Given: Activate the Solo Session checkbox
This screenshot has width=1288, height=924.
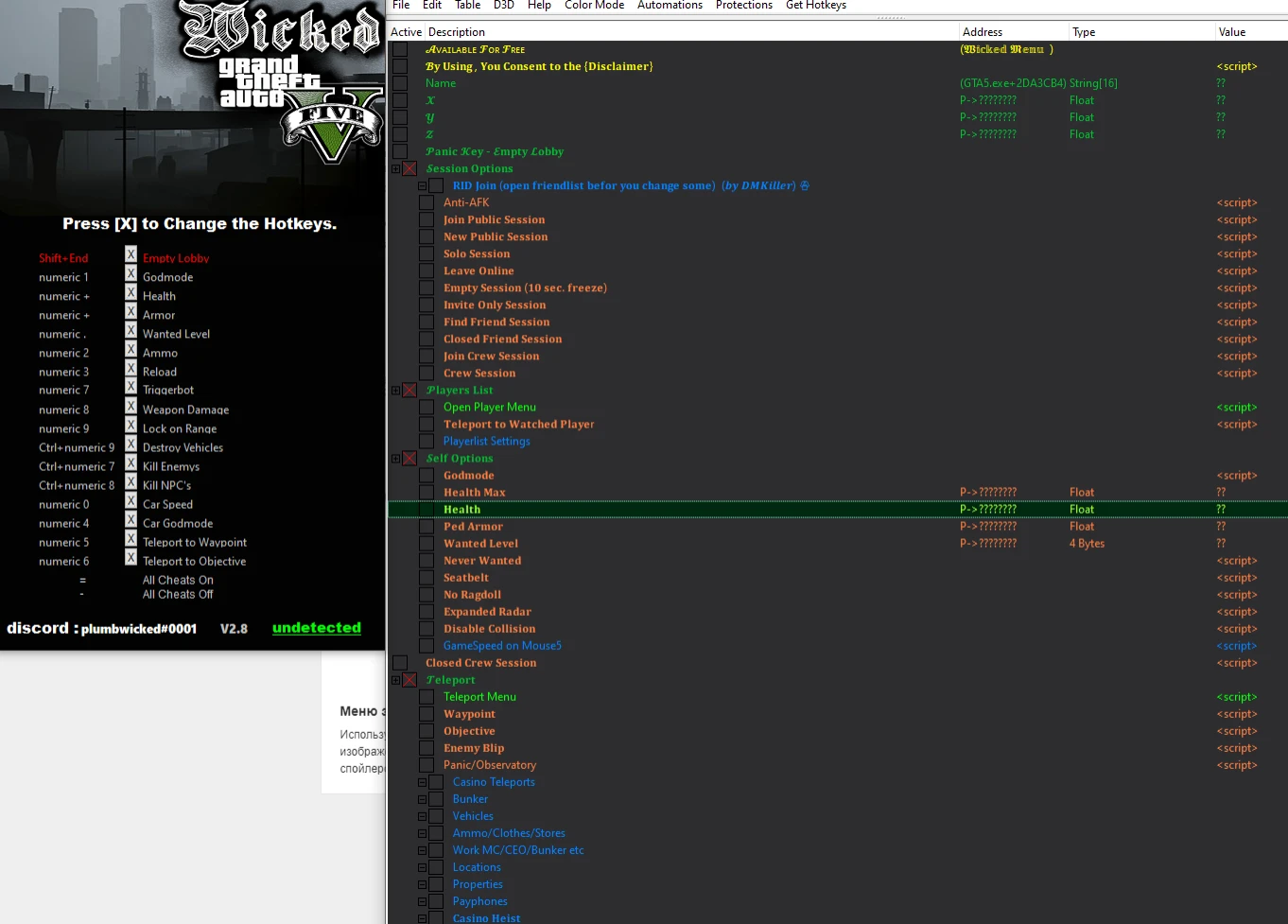Looking at the screenshot, I should 426,253.
